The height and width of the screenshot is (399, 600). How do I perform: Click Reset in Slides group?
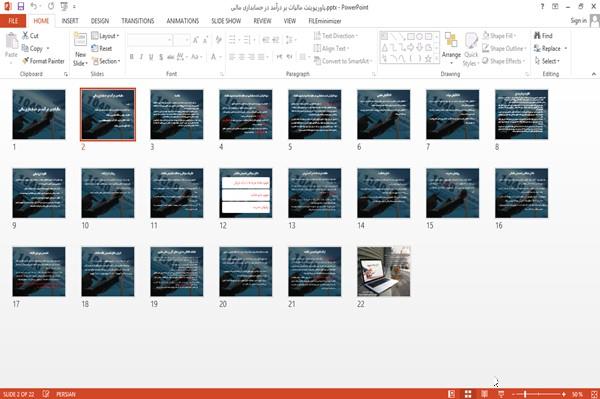(x=102, y=48)
